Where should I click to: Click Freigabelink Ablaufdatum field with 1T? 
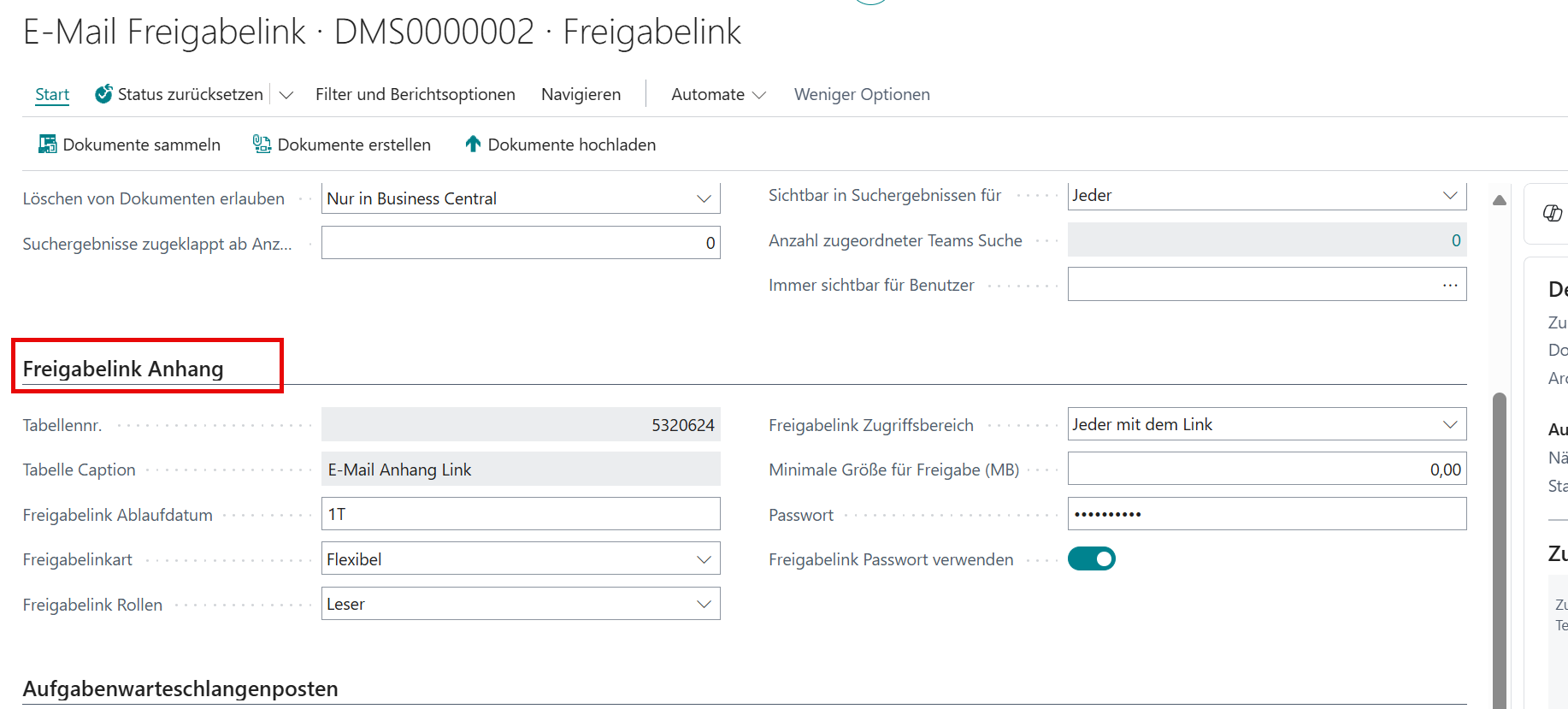coord(521,514)
